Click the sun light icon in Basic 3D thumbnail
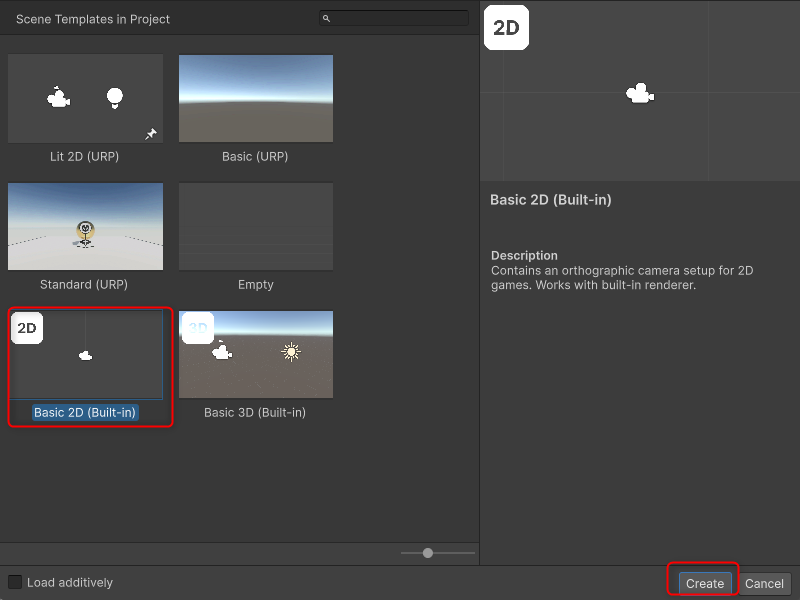 click(x=291, y=352)
